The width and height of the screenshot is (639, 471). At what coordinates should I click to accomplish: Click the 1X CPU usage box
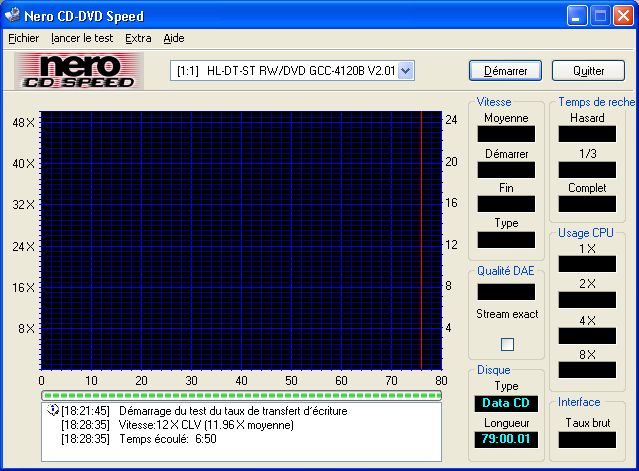point(587,264)
